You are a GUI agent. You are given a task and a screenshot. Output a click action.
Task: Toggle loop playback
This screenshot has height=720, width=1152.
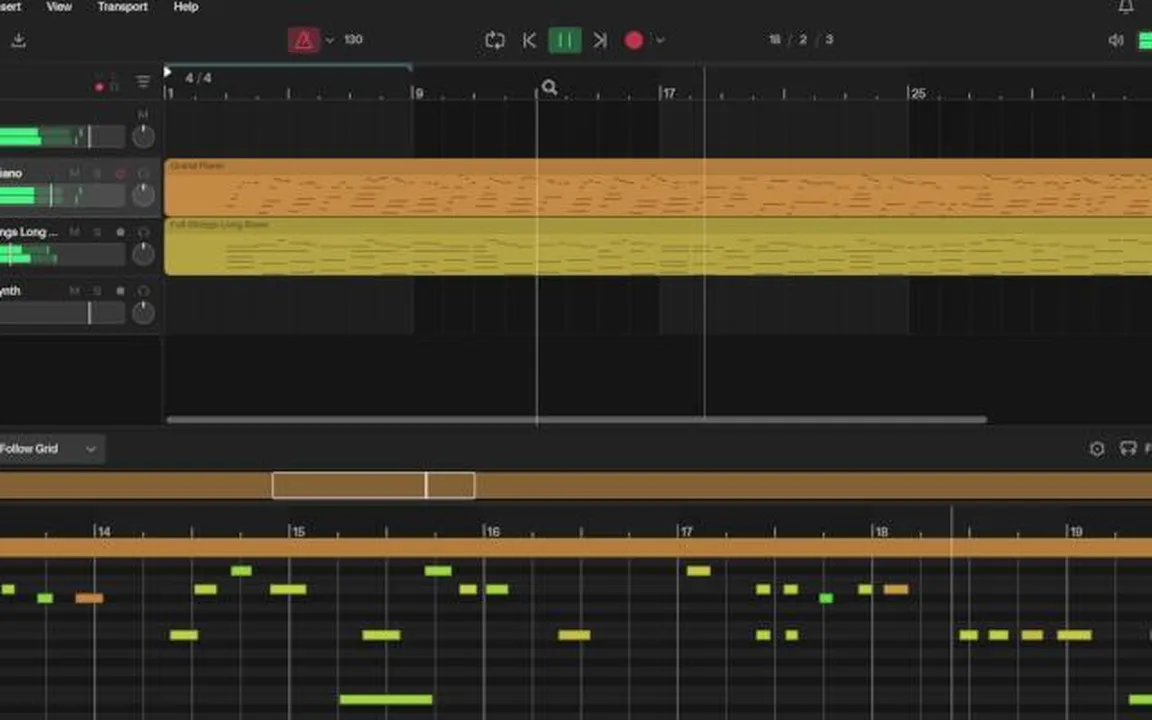coord(495,40)
